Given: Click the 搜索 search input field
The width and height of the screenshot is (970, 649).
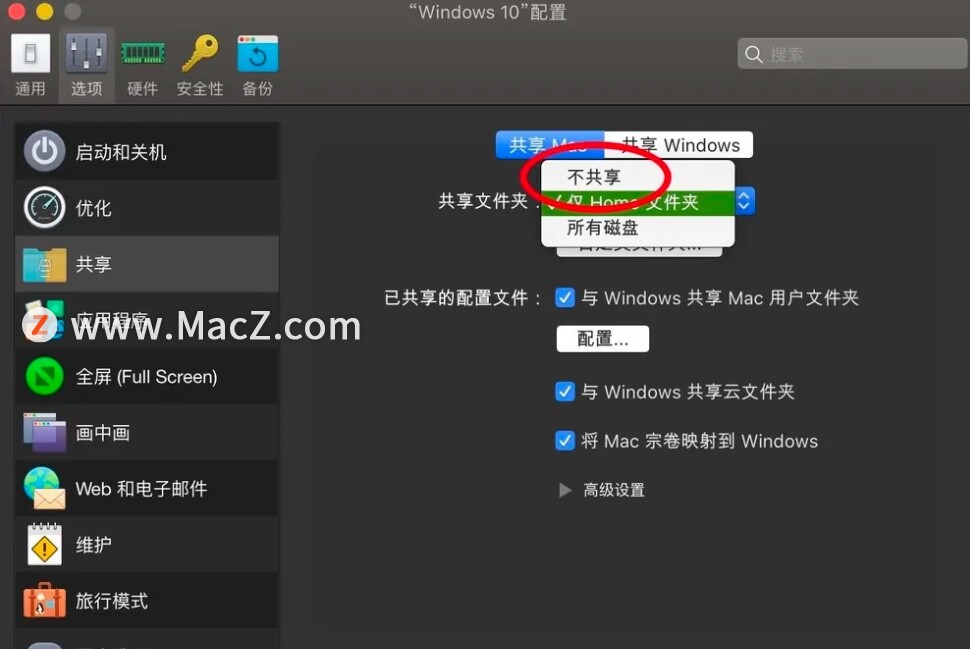Looking at the screenshot, I should tap(852, 54).
